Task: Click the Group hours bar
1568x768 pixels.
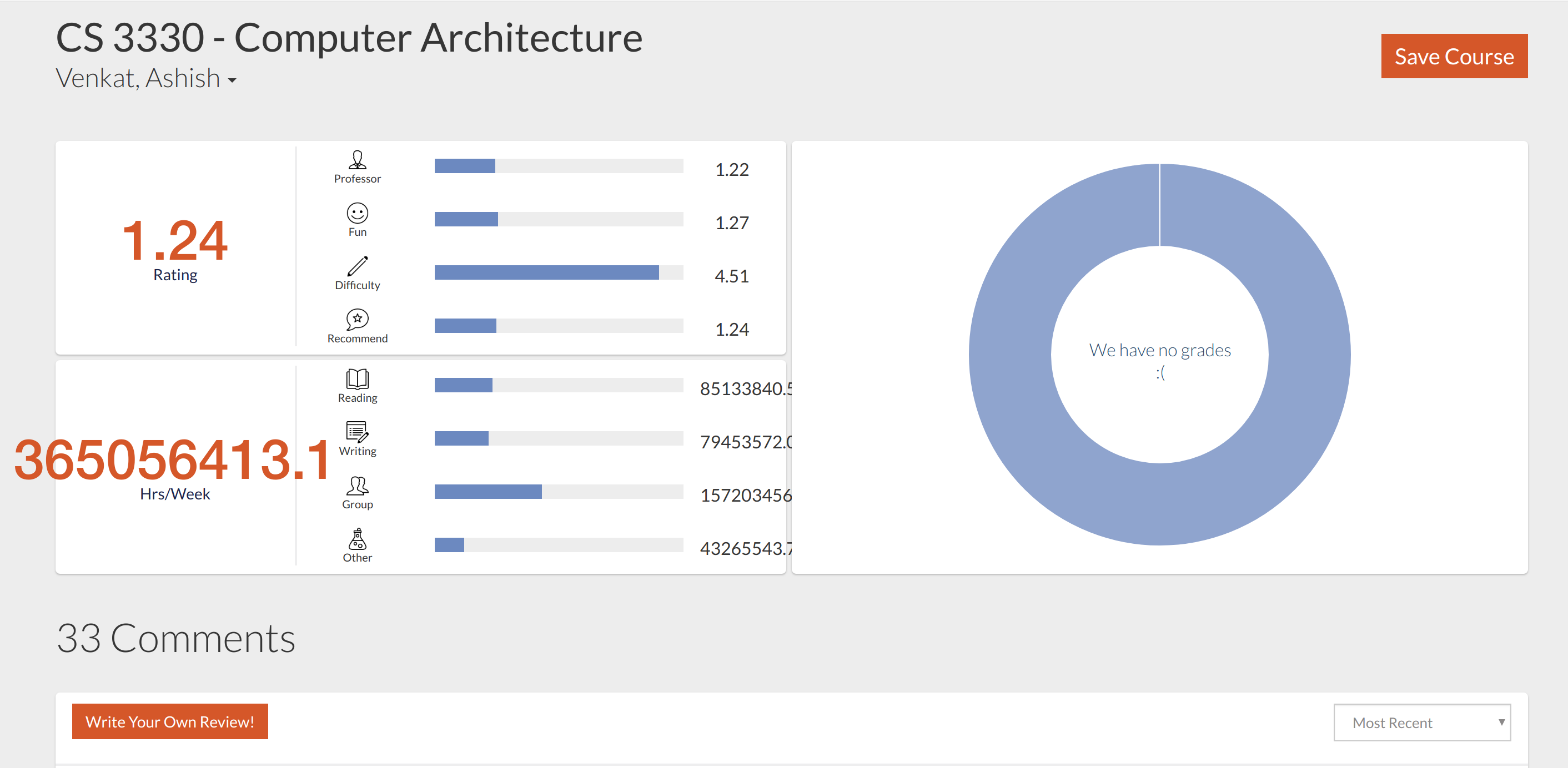Action: coord(558,492)
